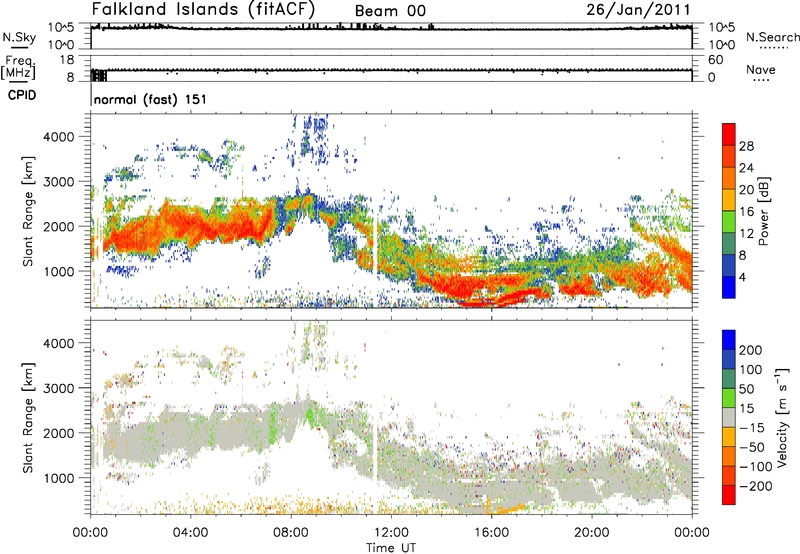Viewport: 800px width, 554px height.
Task: Click the '20:00' time axis label
Action: coord(592,533)
